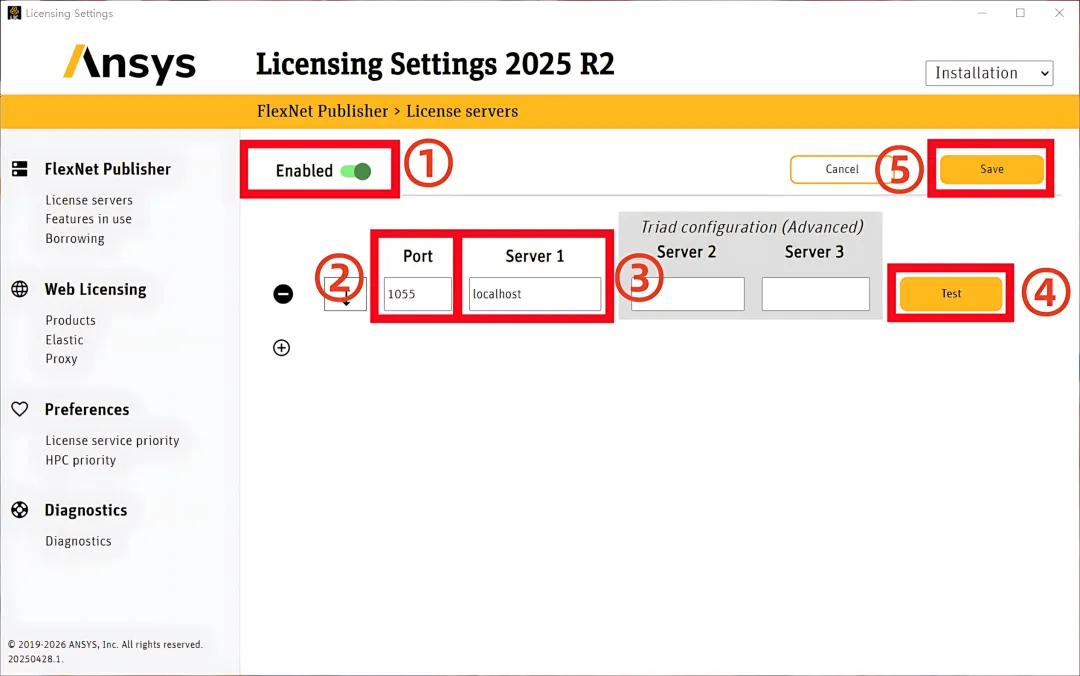Maximize the Licensing Settings window
This screenshot has height=676, width=1080.
1021,13
